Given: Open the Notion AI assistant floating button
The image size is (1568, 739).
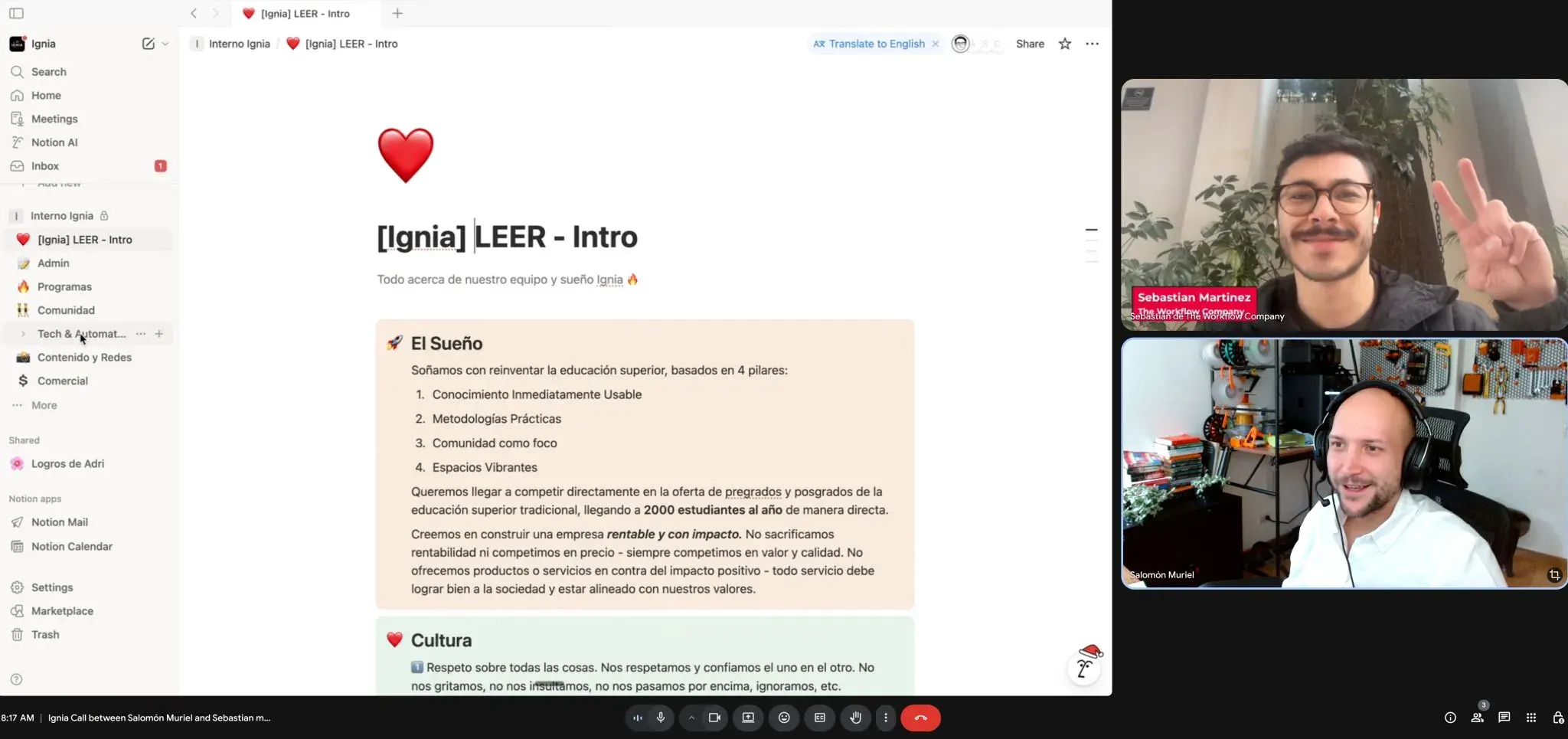Looking at the screenshot, I should click(1084, 668).
